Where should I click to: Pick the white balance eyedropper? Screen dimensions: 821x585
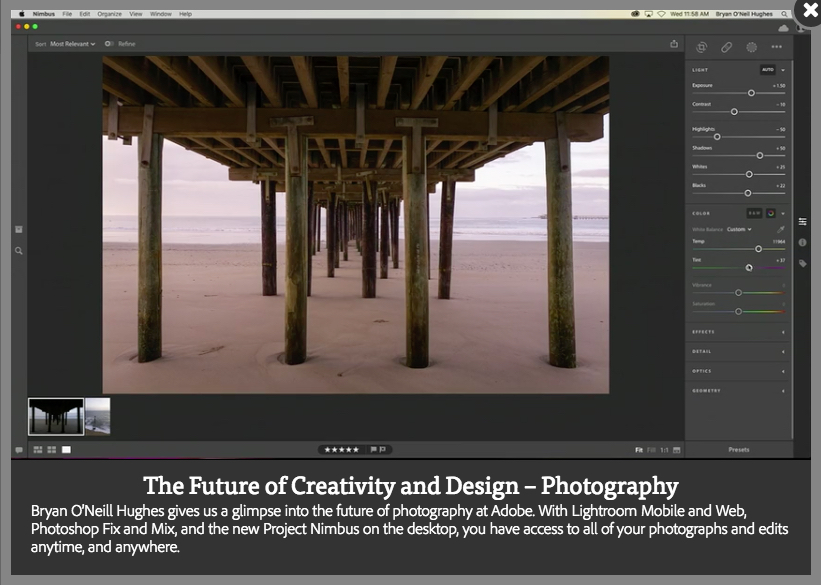click(780, 229)
